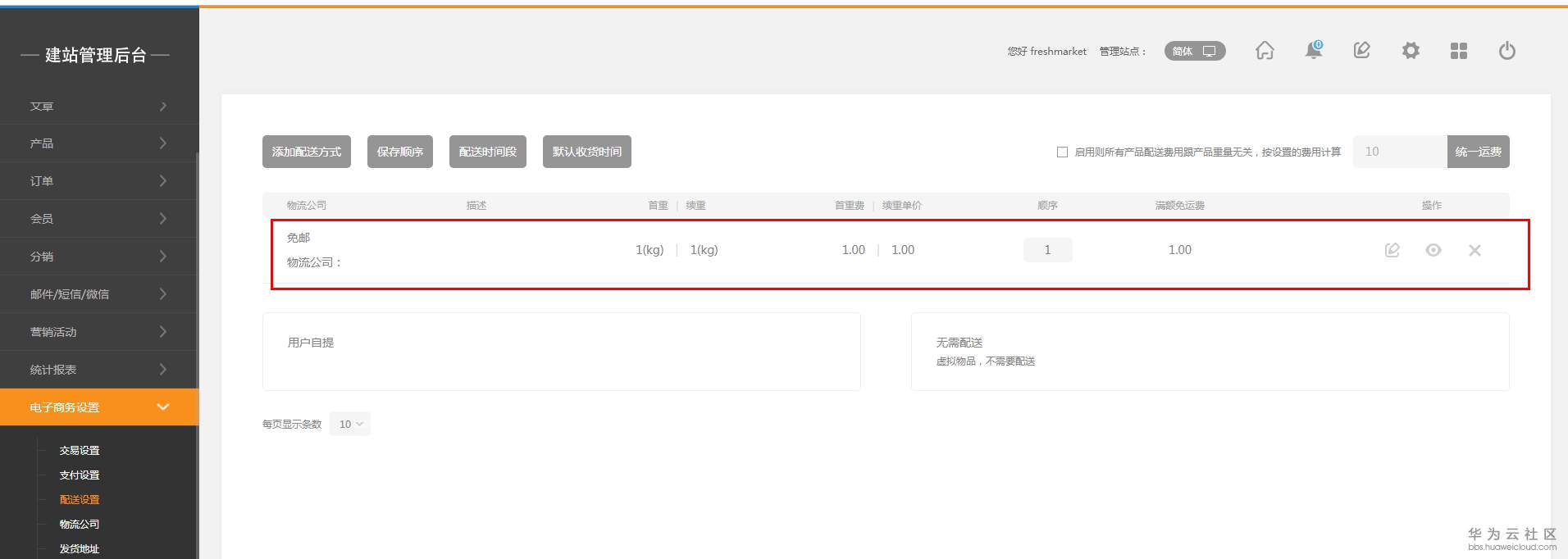1568x559 pixels.
Task: Open the 每页显示条数 dropdown showing 10
Action: 350,424
